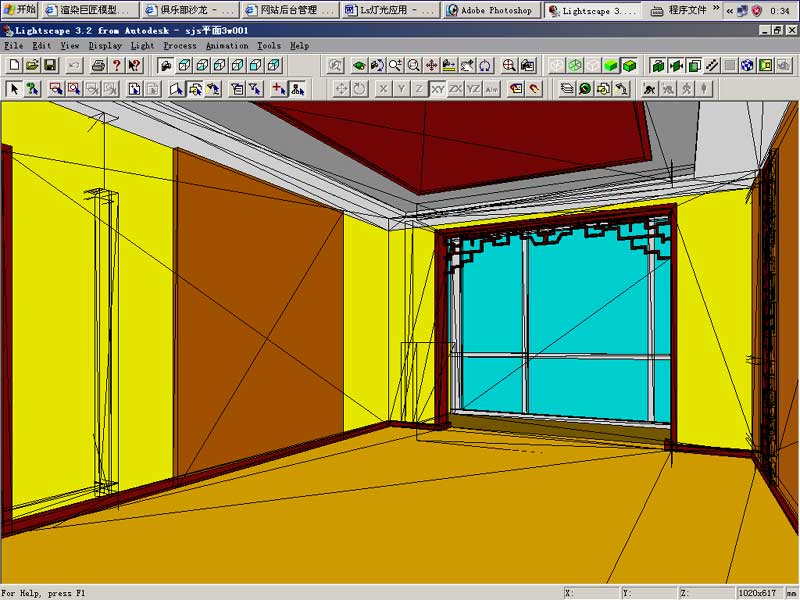Click the Print icon in the toolbar
The width and height of the screenshot is (800, 600).
pos(98,65)
